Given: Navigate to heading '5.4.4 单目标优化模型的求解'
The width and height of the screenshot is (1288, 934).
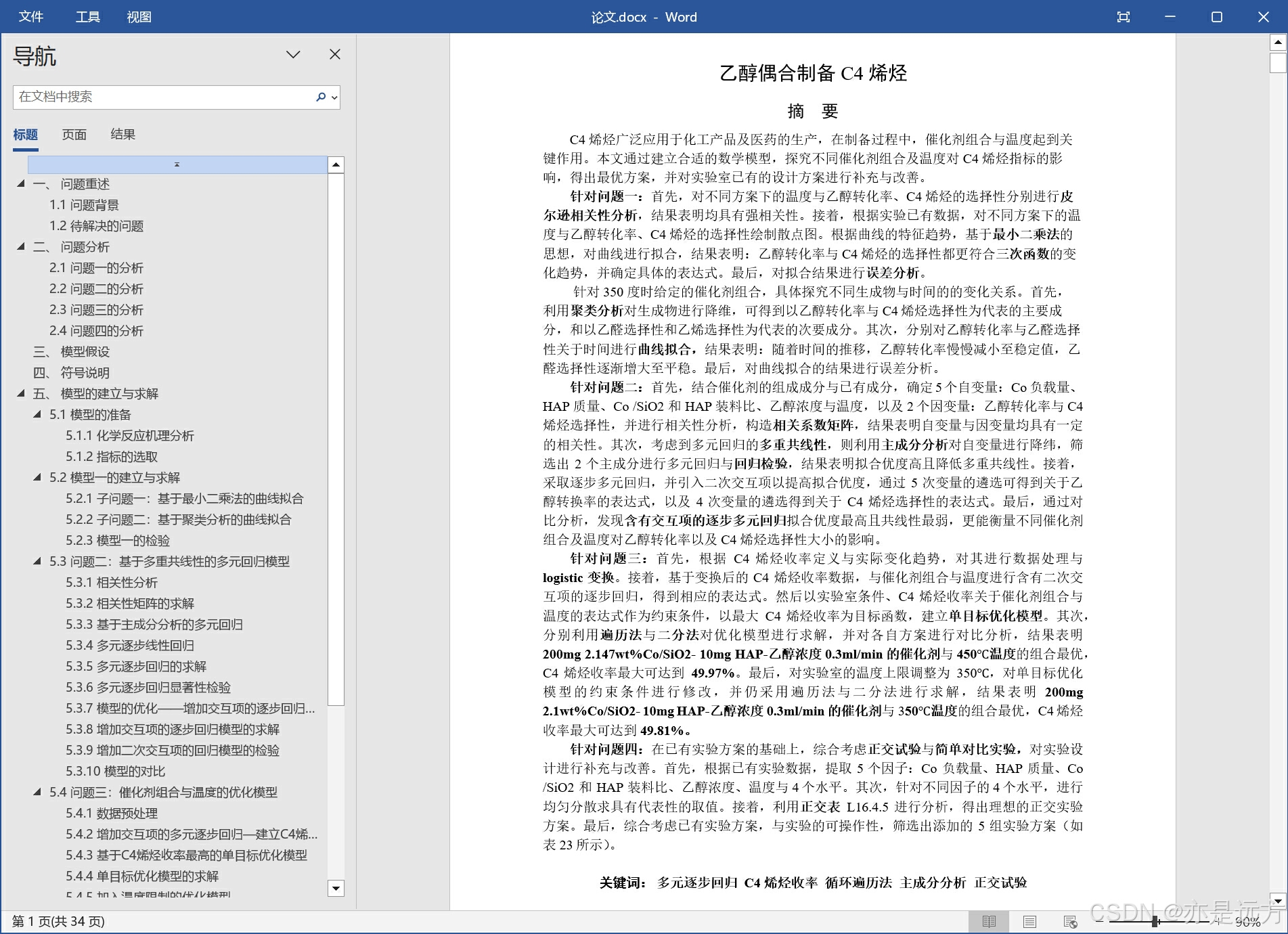Looking at the screenshot, I should click(x=142, y=876).
